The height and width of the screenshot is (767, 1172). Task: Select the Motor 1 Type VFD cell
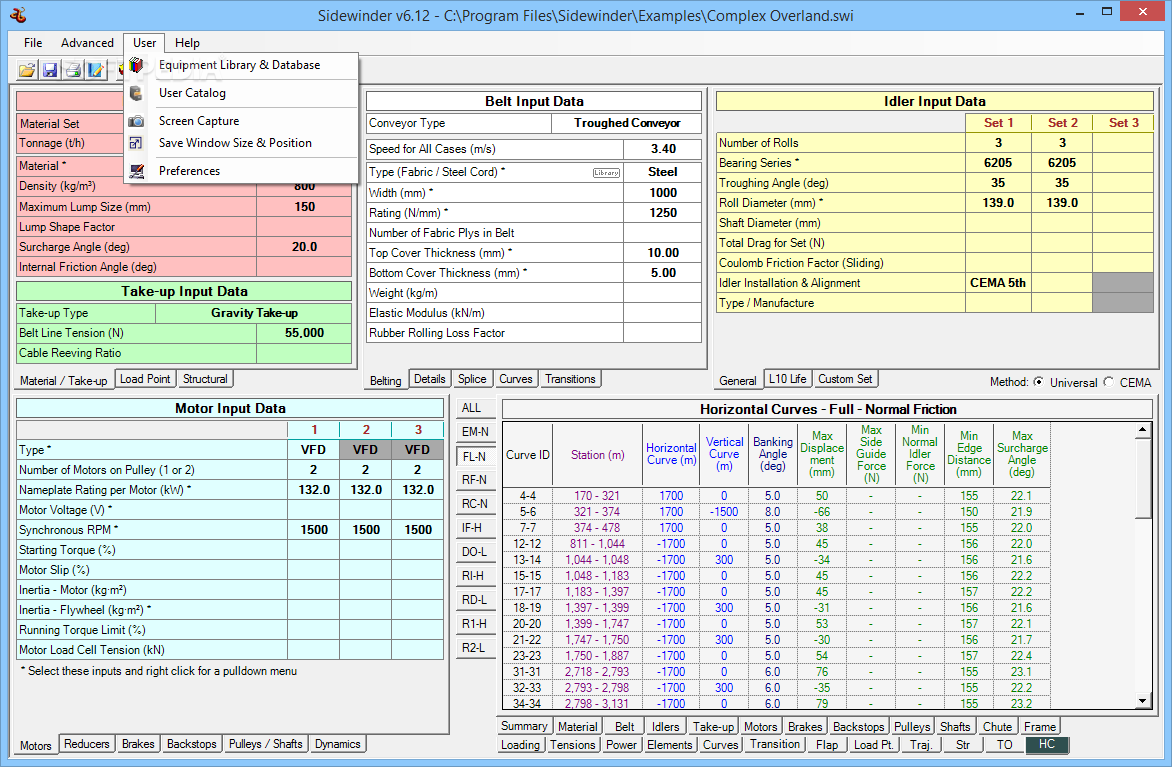[314, 450]
